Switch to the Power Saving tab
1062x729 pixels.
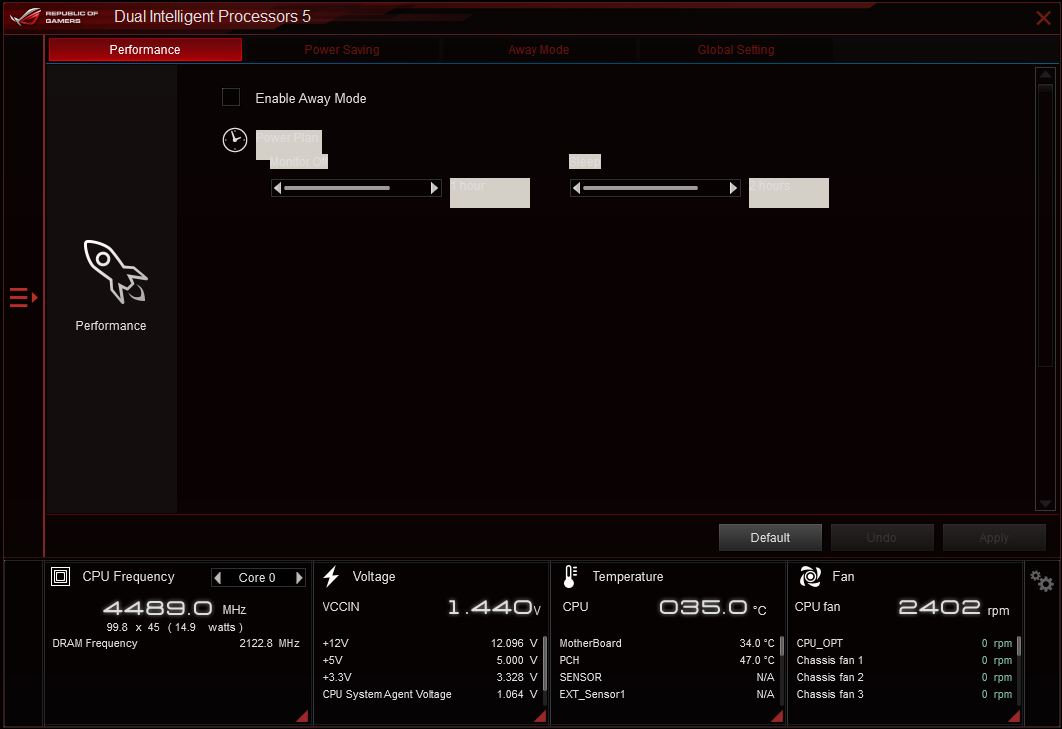tap(341, 49)
